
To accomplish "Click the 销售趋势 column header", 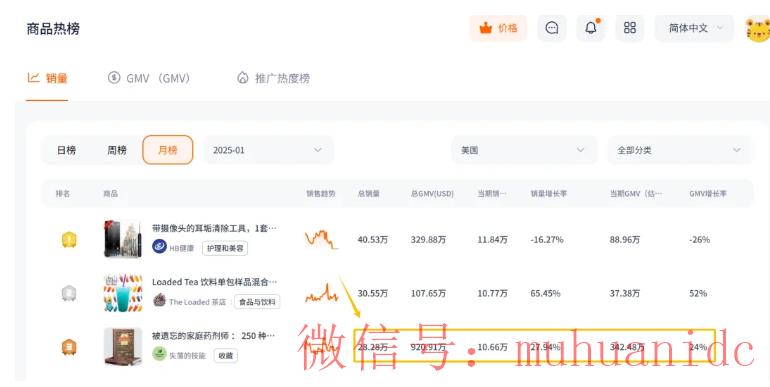I will 321,194.
